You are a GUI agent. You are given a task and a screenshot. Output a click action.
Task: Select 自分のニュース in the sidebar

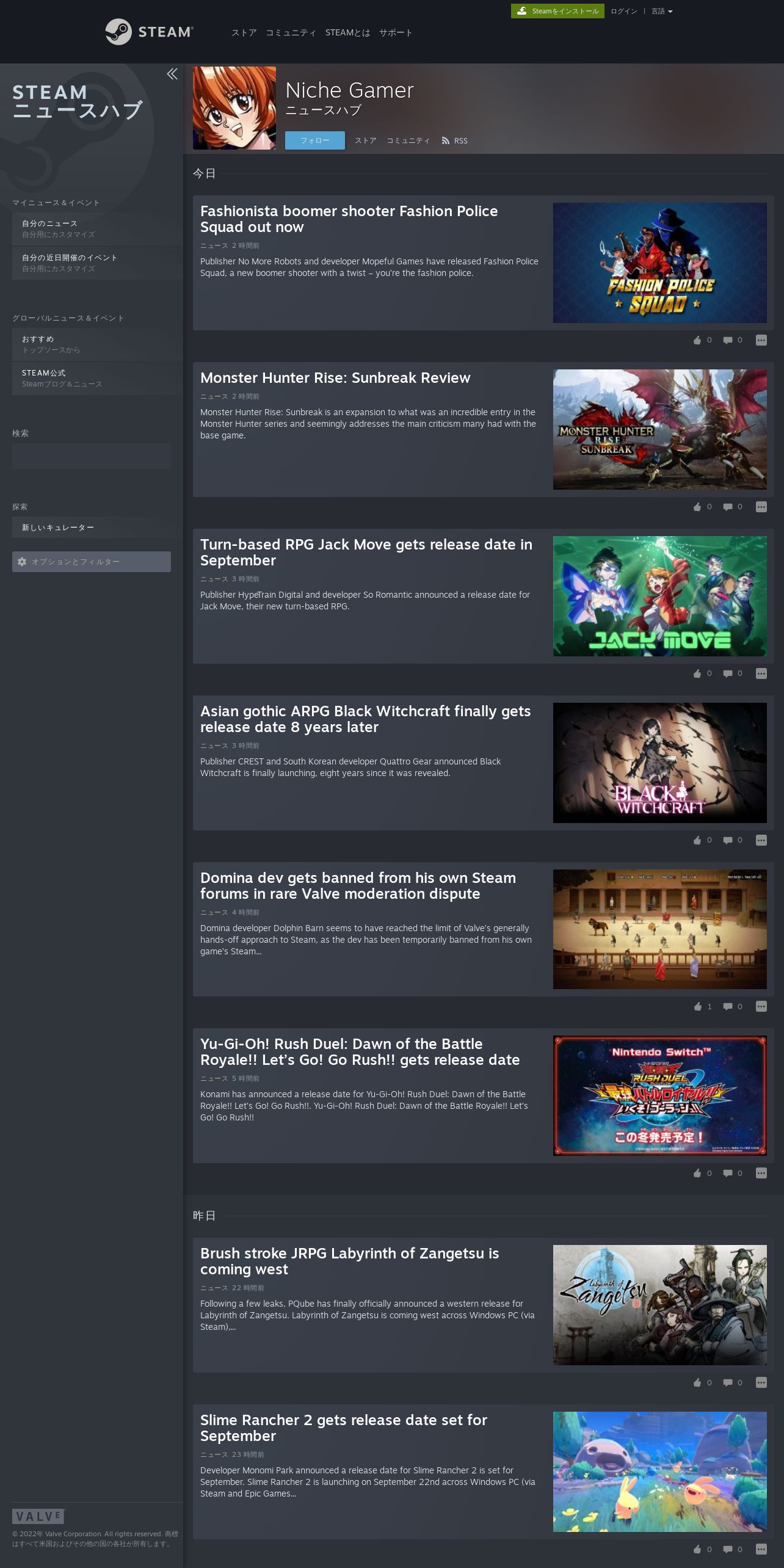pos(98,229)
